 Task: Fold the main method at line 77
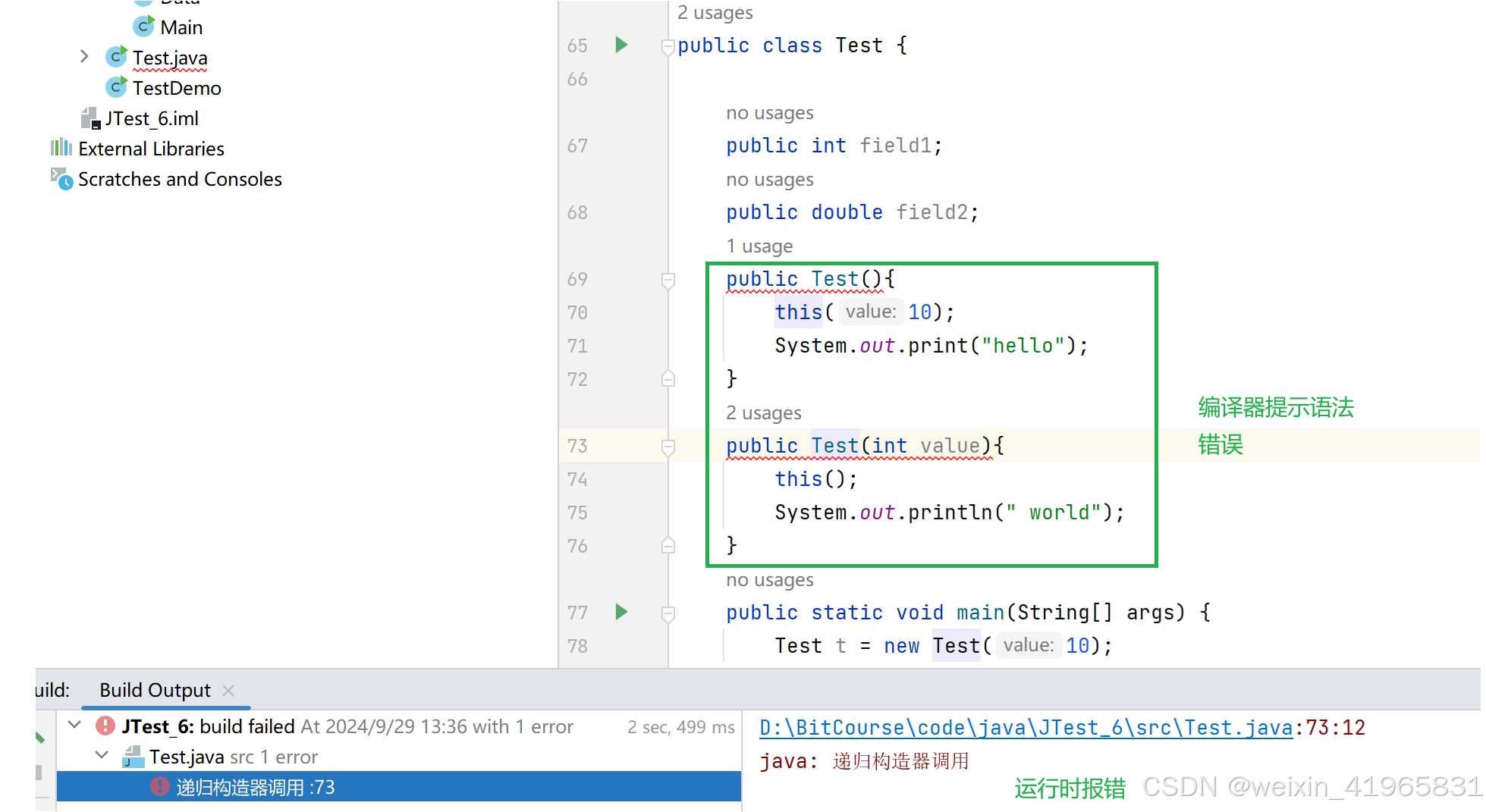tap(668, 614)
